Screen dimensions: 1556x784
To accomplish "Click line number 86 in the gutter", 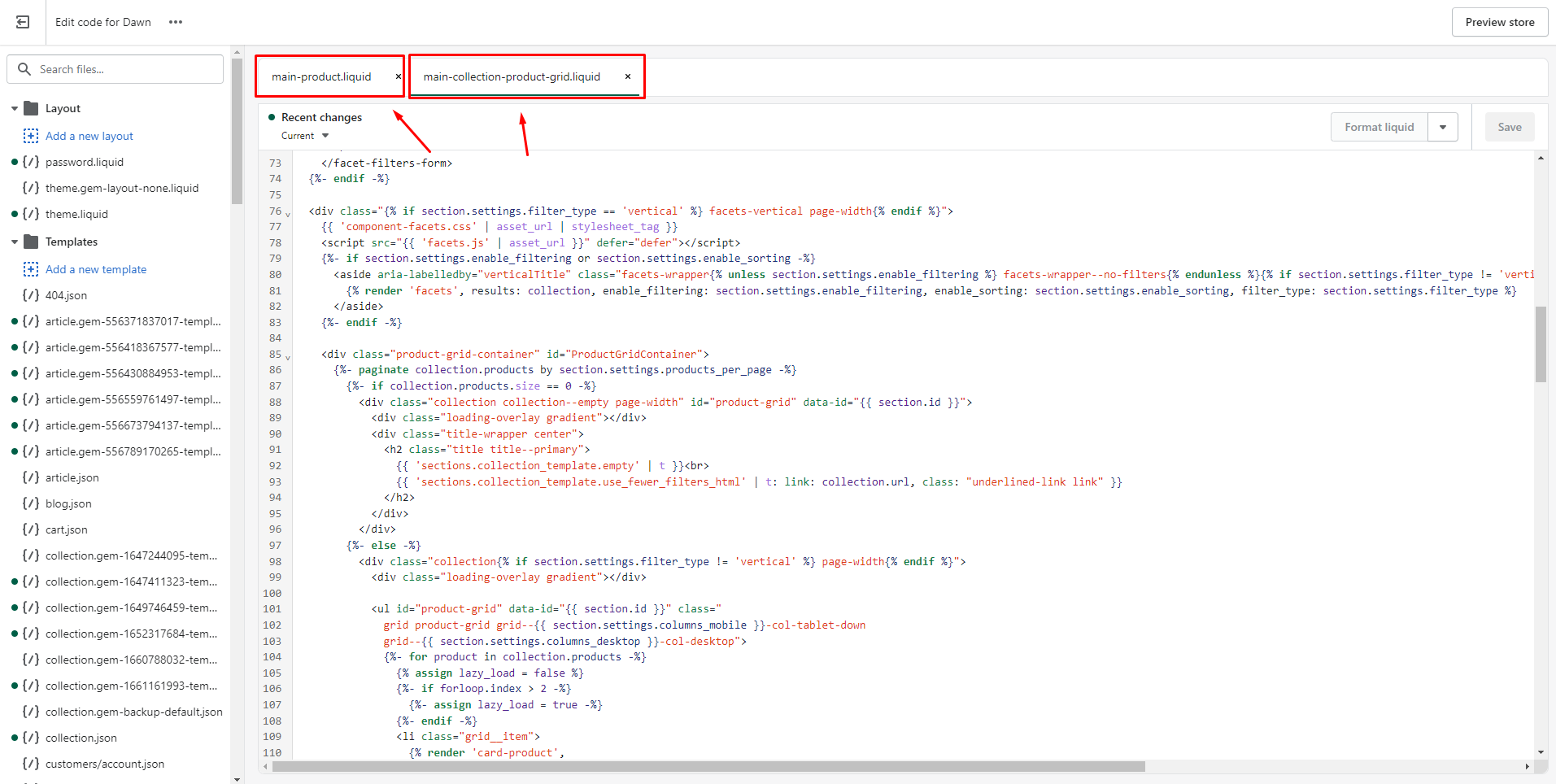I will coord(275,370).
